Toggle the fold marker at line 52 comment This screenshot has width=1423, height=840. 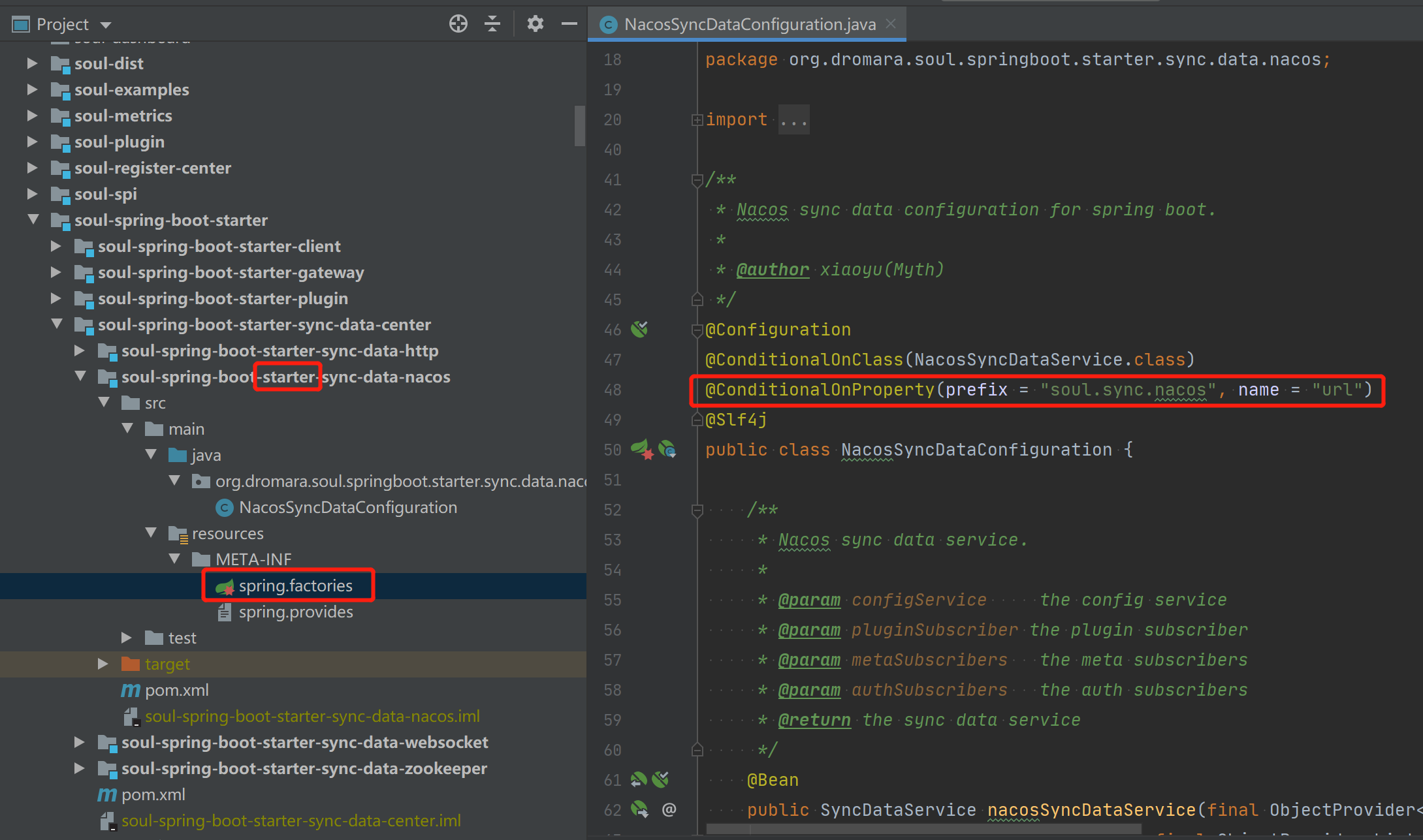[x=697, y=510]
